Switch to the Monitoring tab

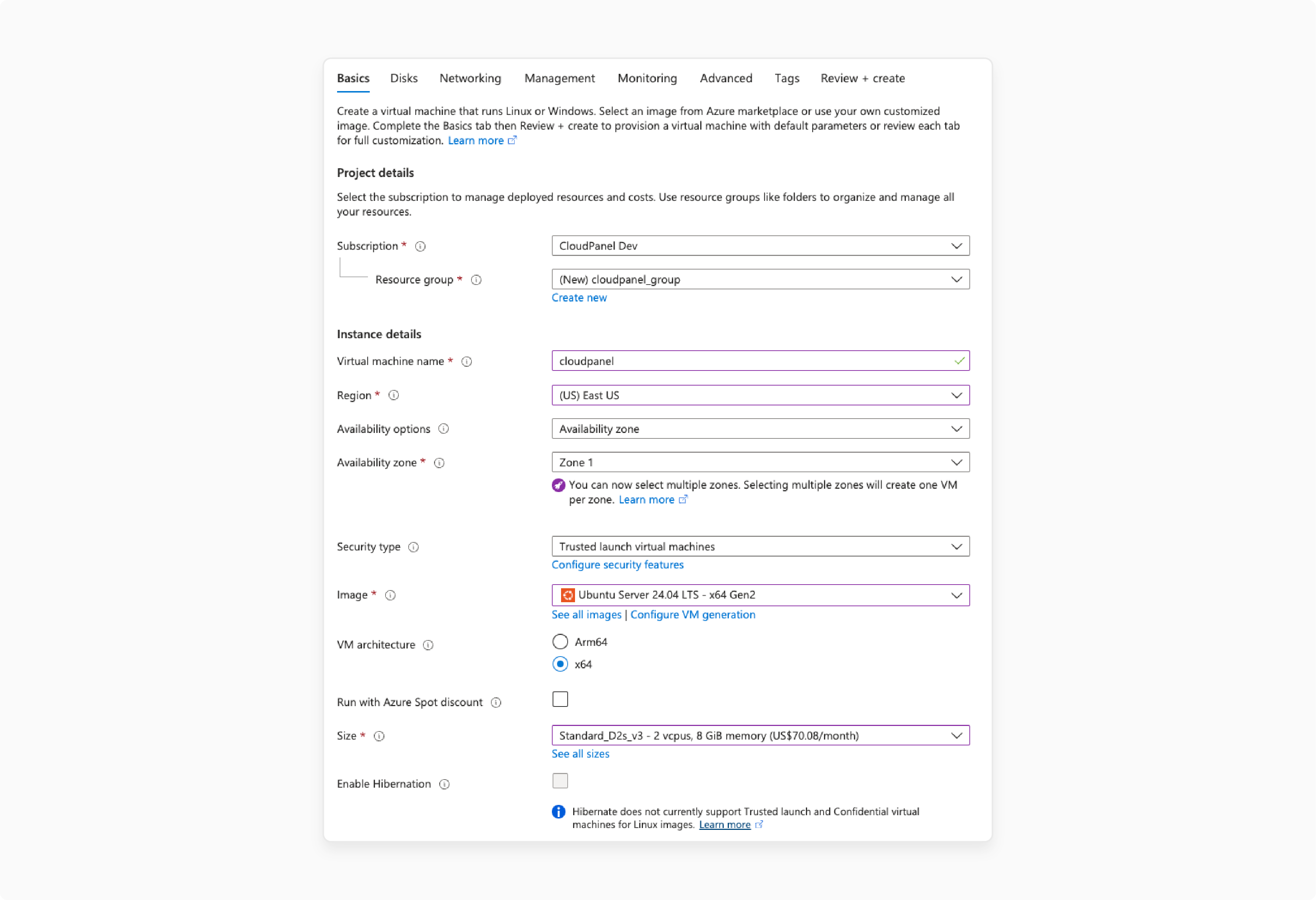click(x=647, y=78)
